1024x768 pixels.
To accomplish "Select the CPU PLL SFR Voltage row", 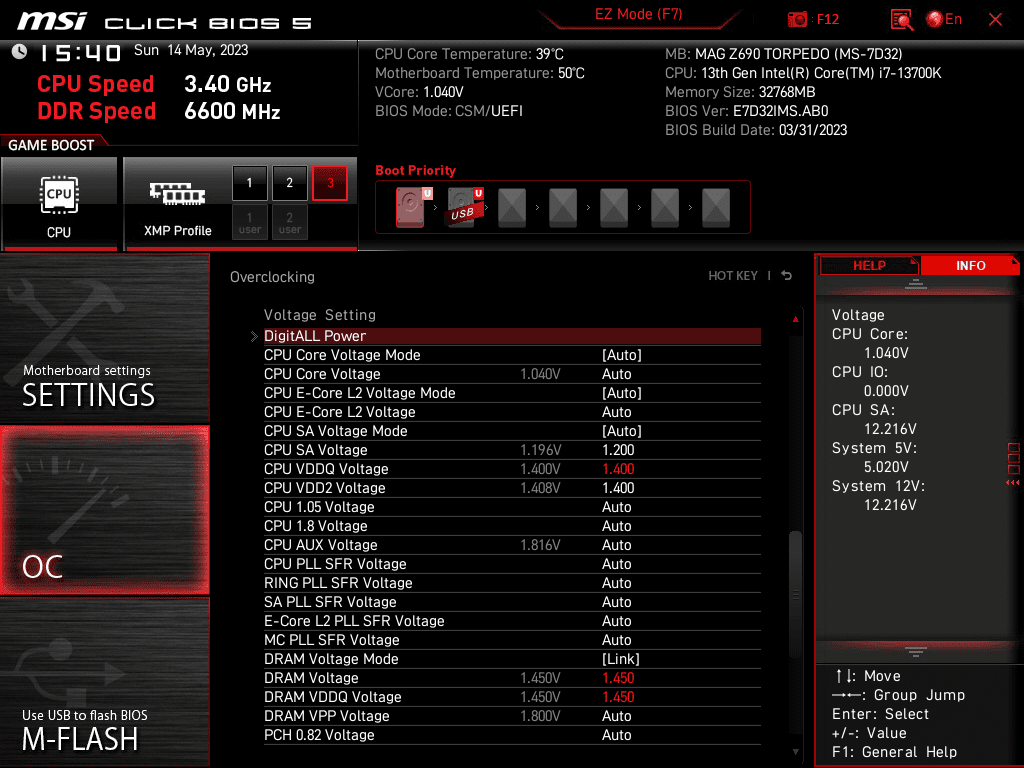I will pyautogui.click(x=511, y=564).
